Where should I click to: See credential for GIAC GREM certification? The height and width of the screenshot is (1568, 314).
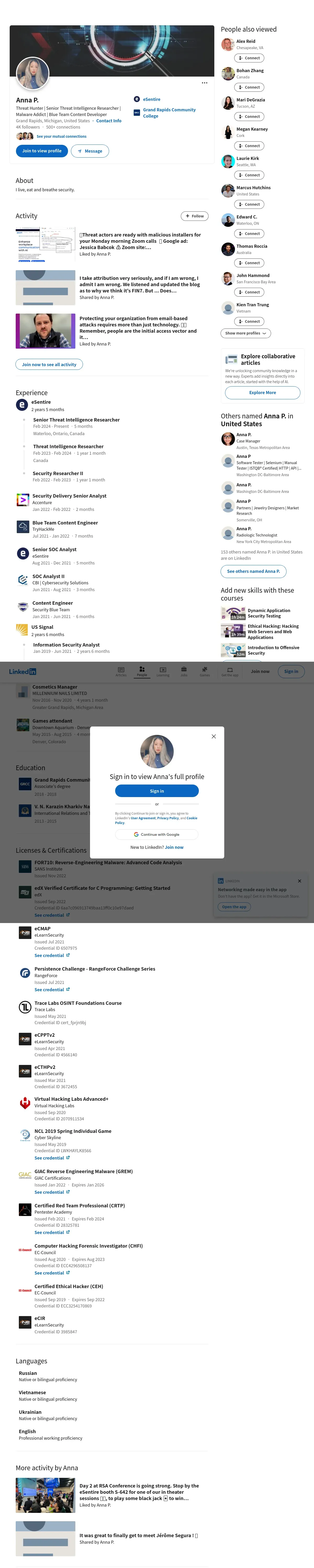pyautogui.click(x=52, y=1192)
